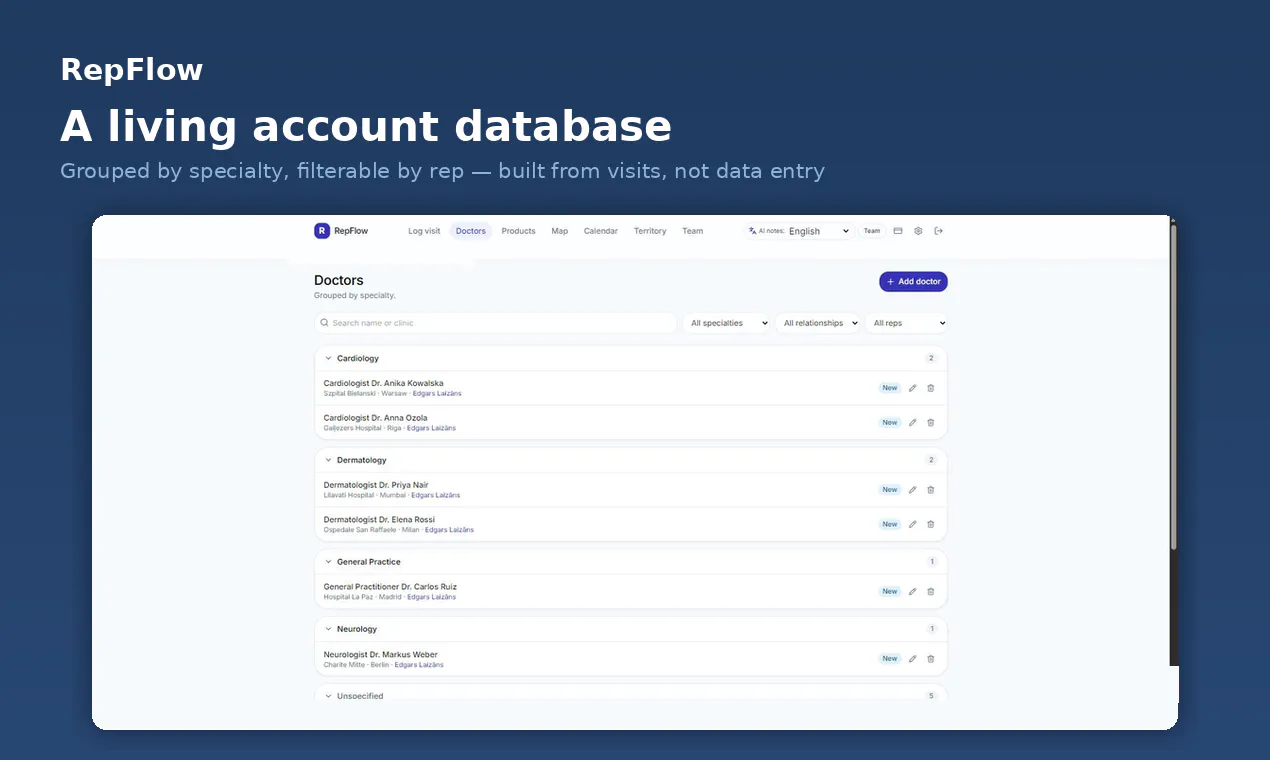Edit Dr. Priya Nair's entry

912,490
